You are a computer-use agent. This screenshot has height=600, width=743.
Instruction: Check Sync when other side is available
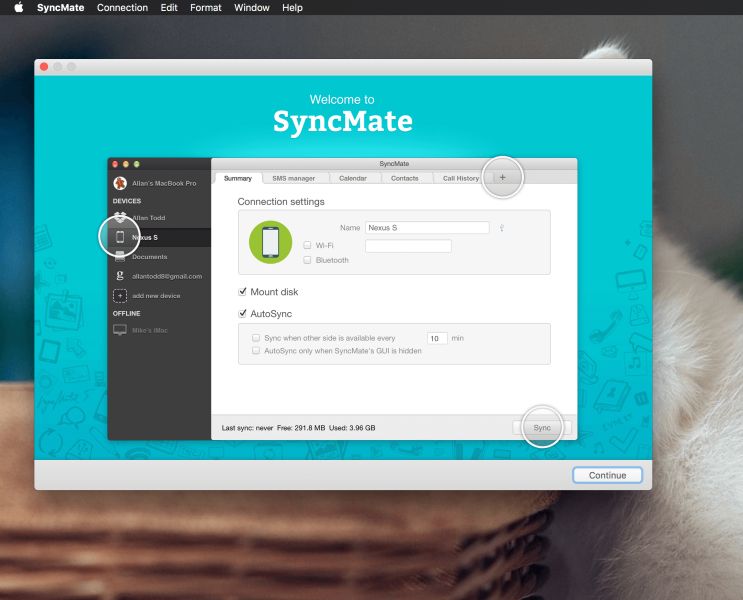[256, 338]
